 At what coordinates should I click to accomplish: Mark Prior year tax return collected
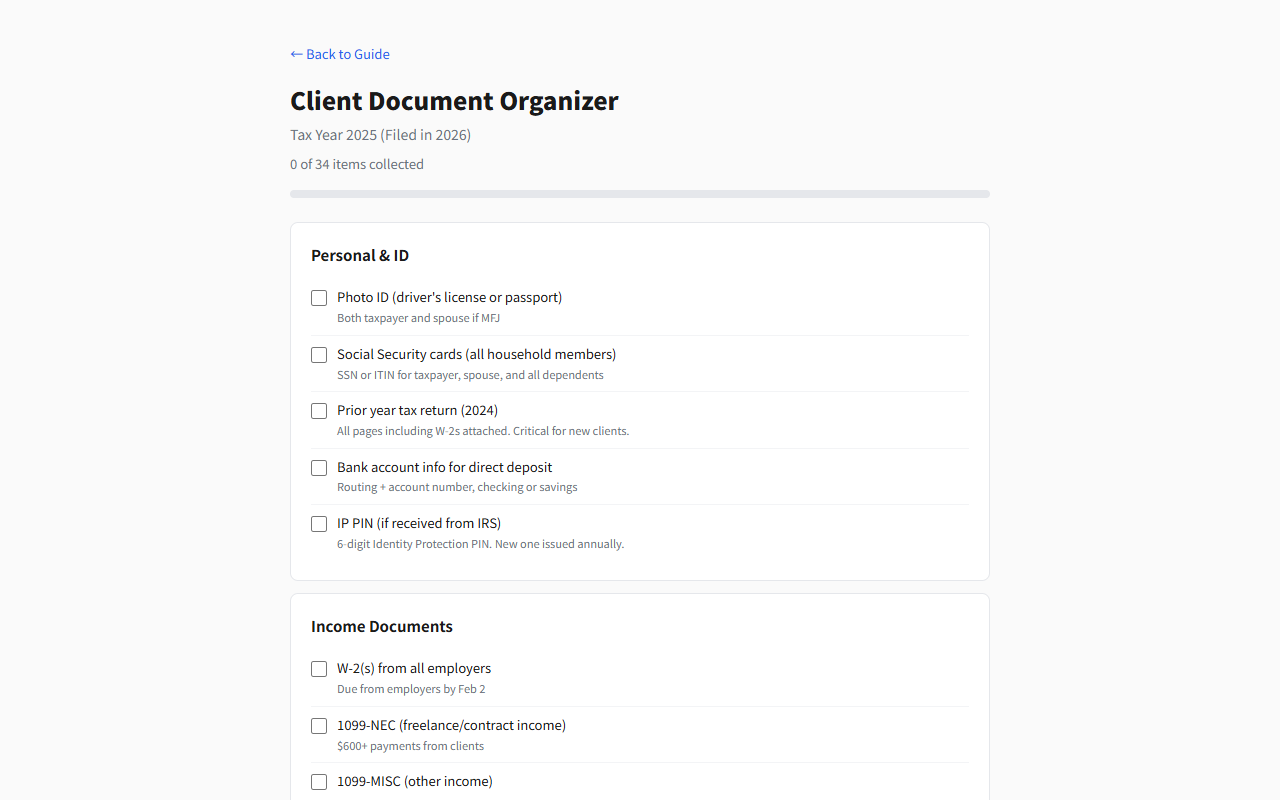coord(319,411)
